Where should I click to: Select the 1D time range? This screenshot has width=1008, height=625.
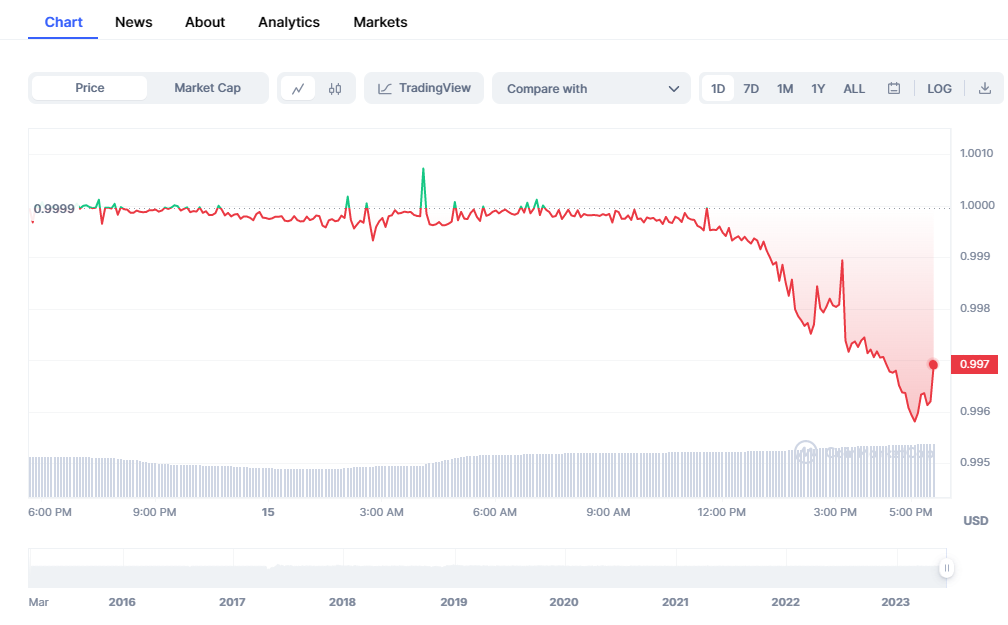(718, 89)
